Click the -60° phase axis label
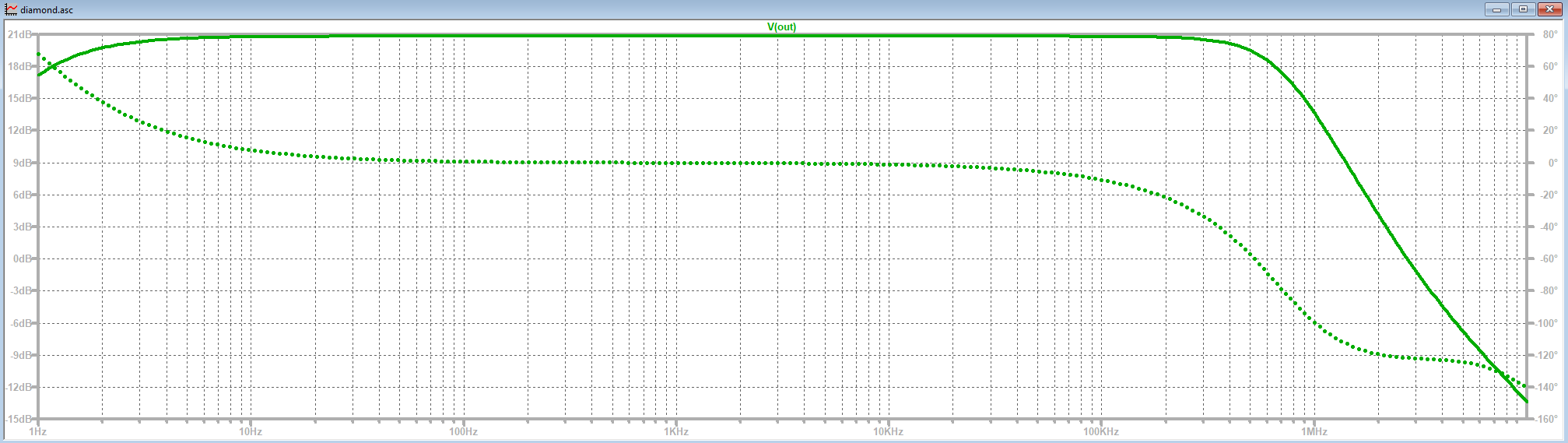The width and height of the screenshot is (1568, 443). (1549, 258)
